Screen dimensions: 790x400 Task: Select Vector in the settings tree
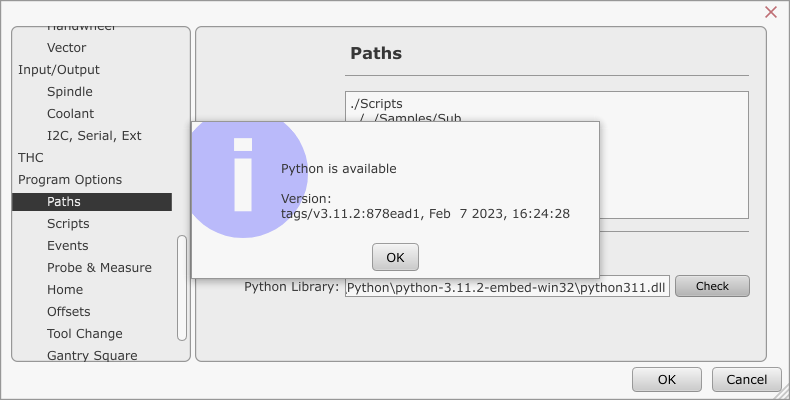[x=66, y=47]
